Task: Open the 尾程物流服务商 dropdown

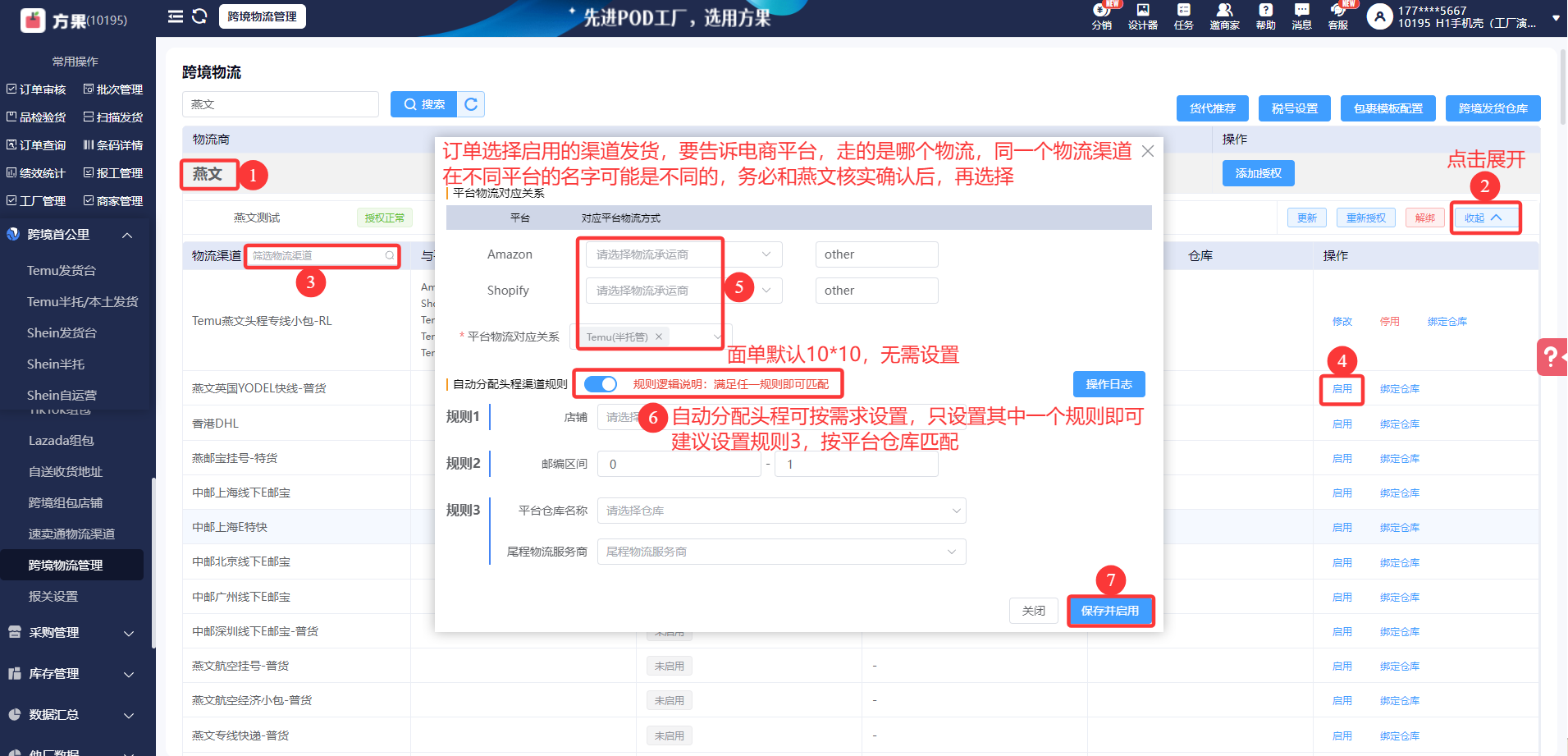Action: pyautogui.click(x=782, y=552)
